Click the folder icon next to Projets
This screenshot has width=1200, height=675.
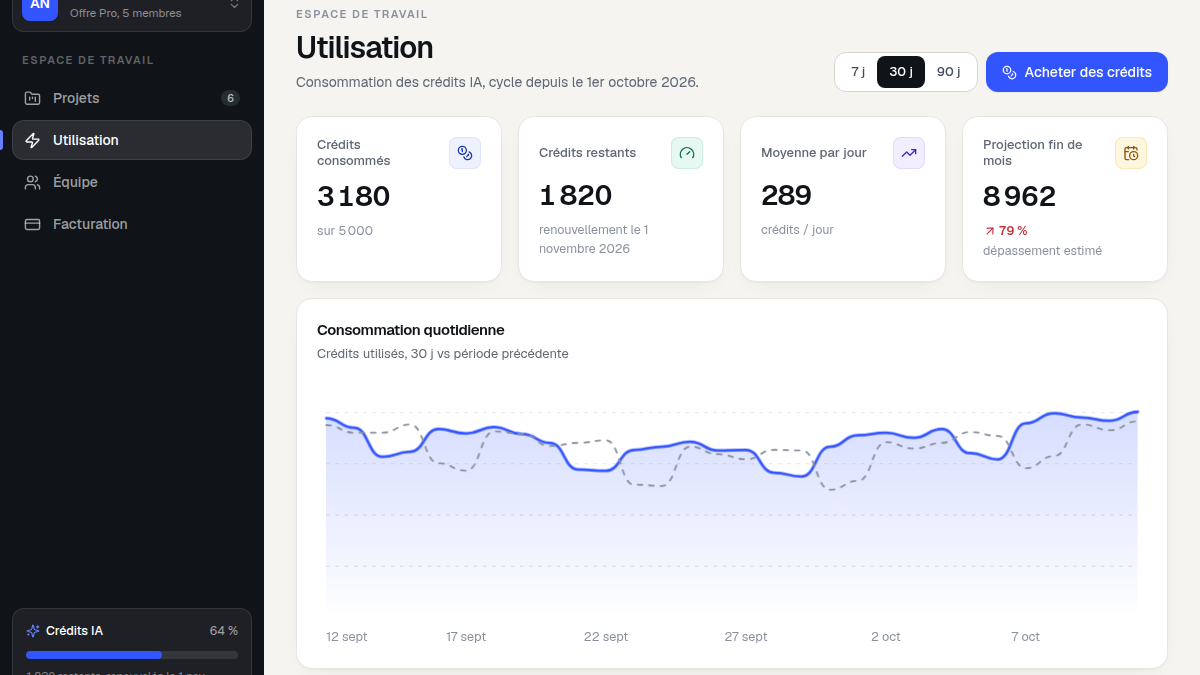click(33, 98)
